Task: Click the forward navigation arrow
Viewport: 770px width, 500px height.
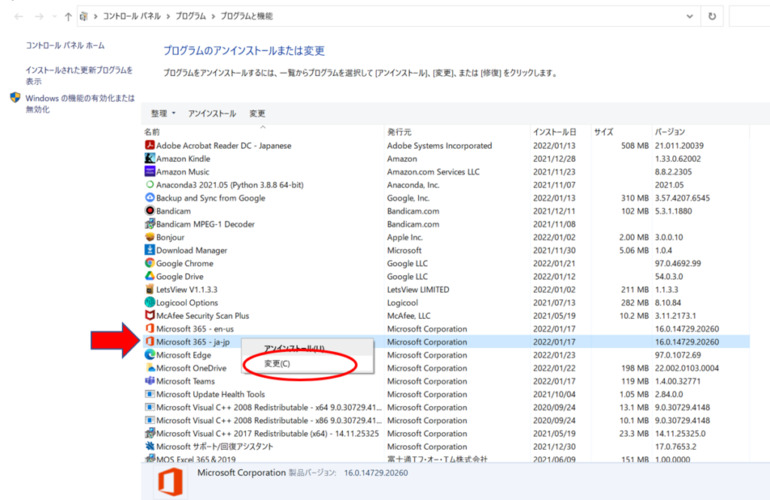Action: point(39,17)
